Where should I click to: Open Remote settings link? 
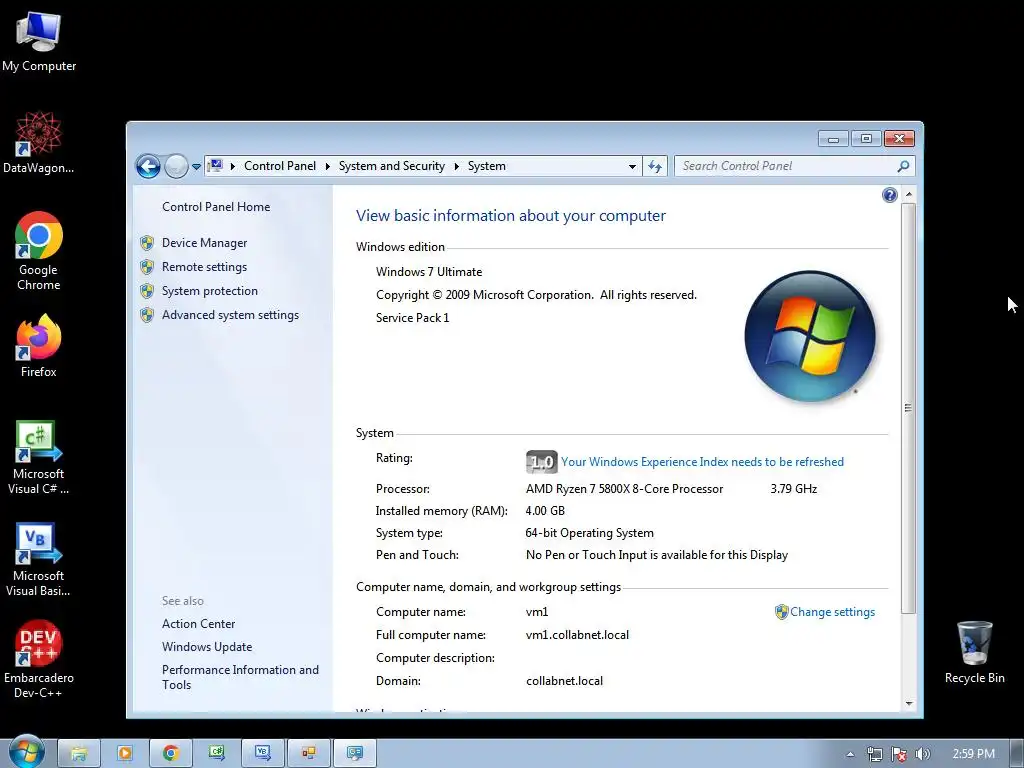pyautogui.click(x=204, y=266)
